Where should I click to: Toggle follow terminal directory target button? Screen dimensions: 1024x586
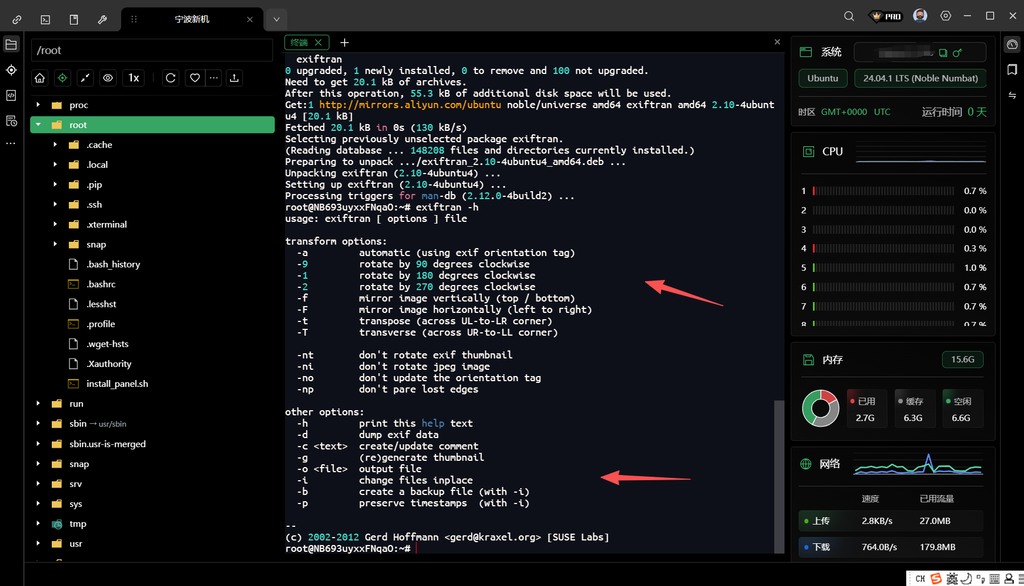tap(62, 78)
